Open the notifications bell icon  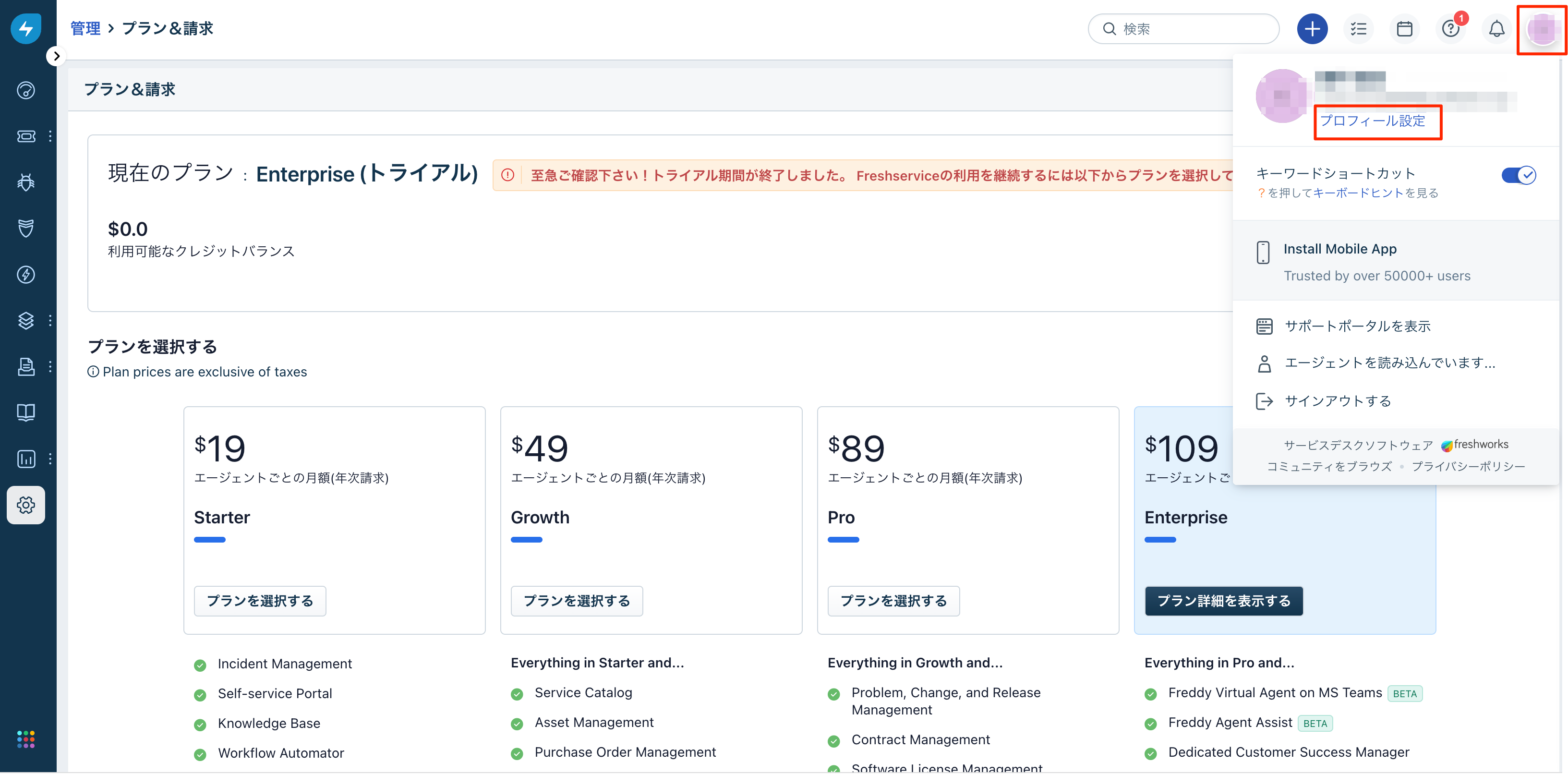coord(1496,29)
